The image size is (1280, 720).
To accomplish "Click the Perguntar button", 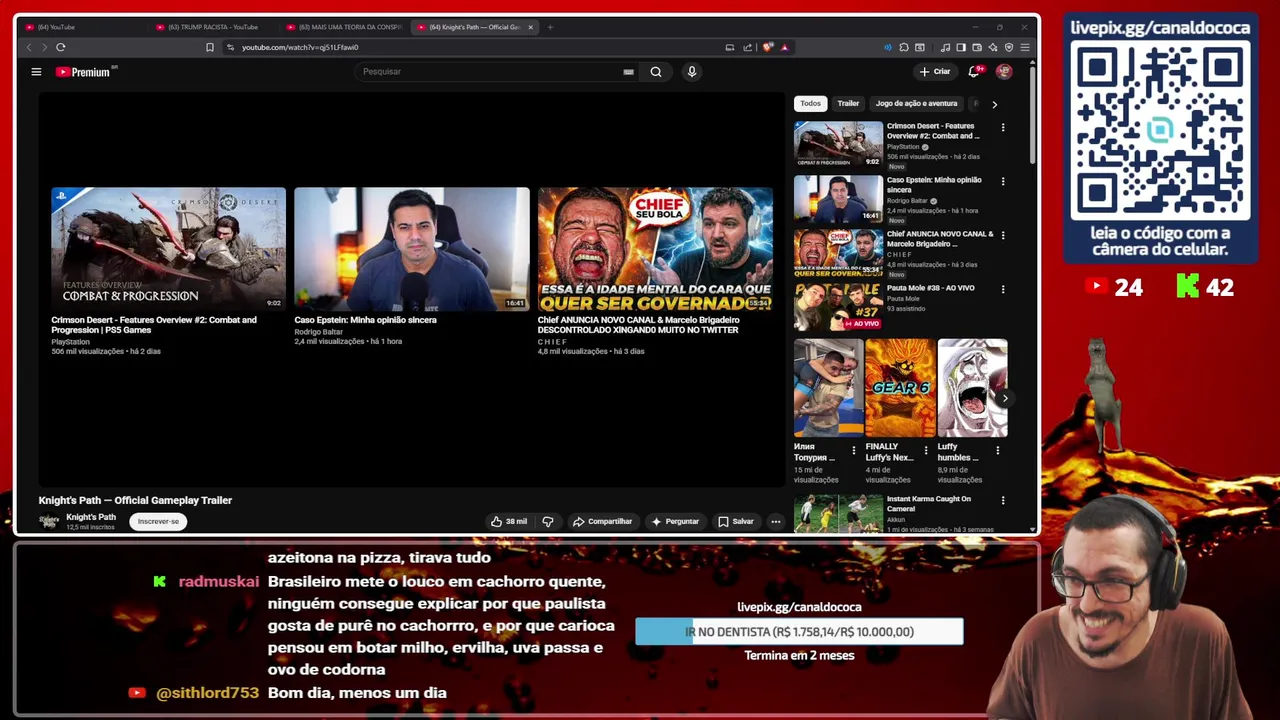I will click(x=675, y=521).
